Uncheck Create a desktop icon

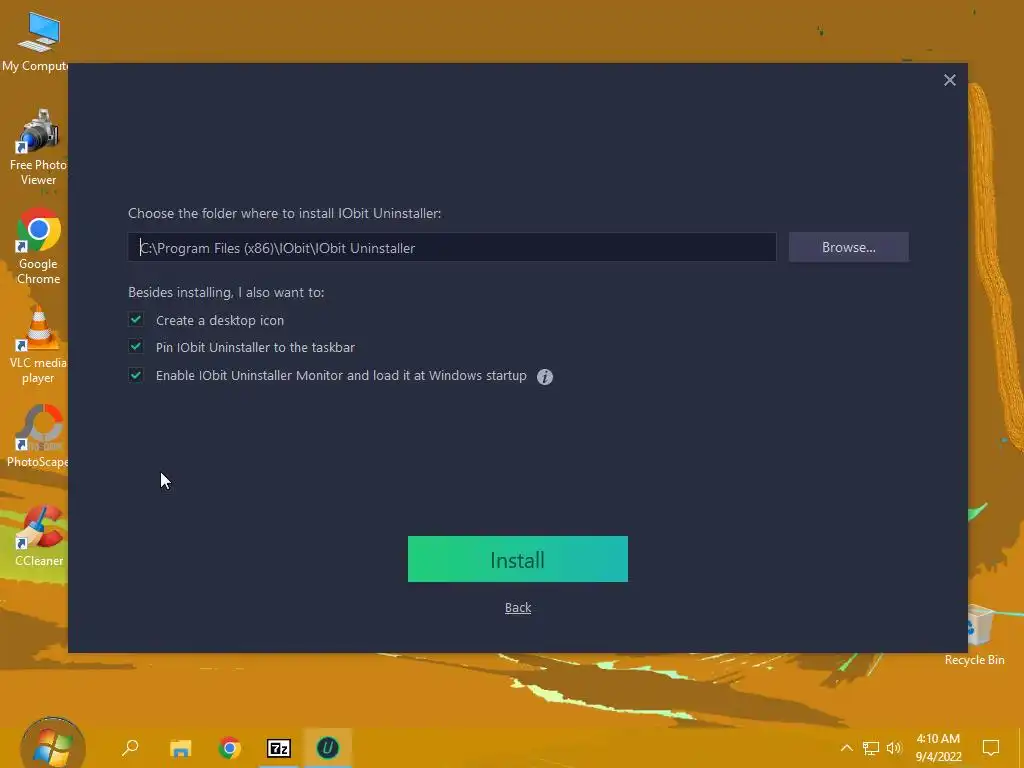[x=136, y=319]
